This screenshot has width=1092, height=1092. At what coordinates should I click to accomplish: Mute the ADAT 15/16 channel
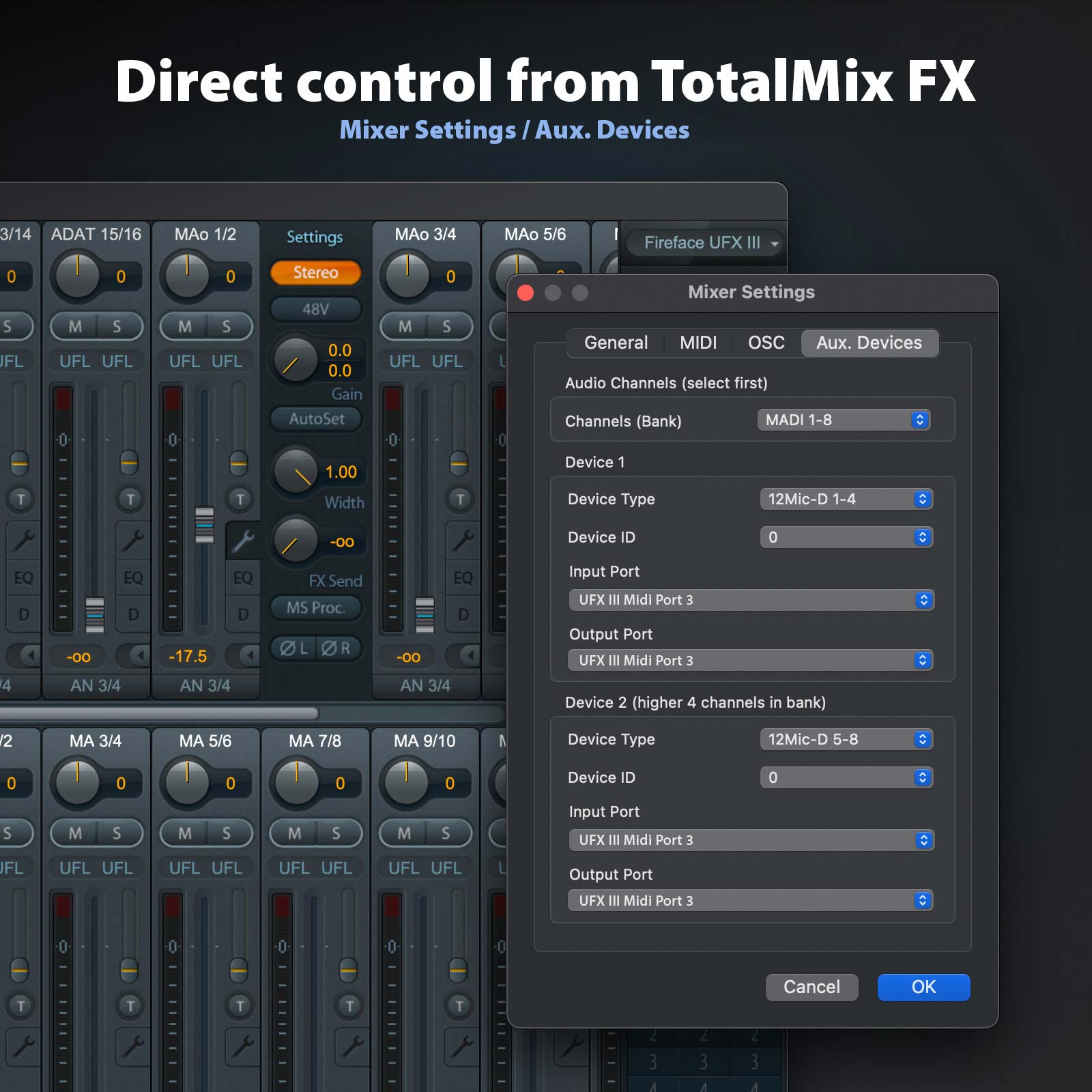pyautogui.click(x=75, y=326)
